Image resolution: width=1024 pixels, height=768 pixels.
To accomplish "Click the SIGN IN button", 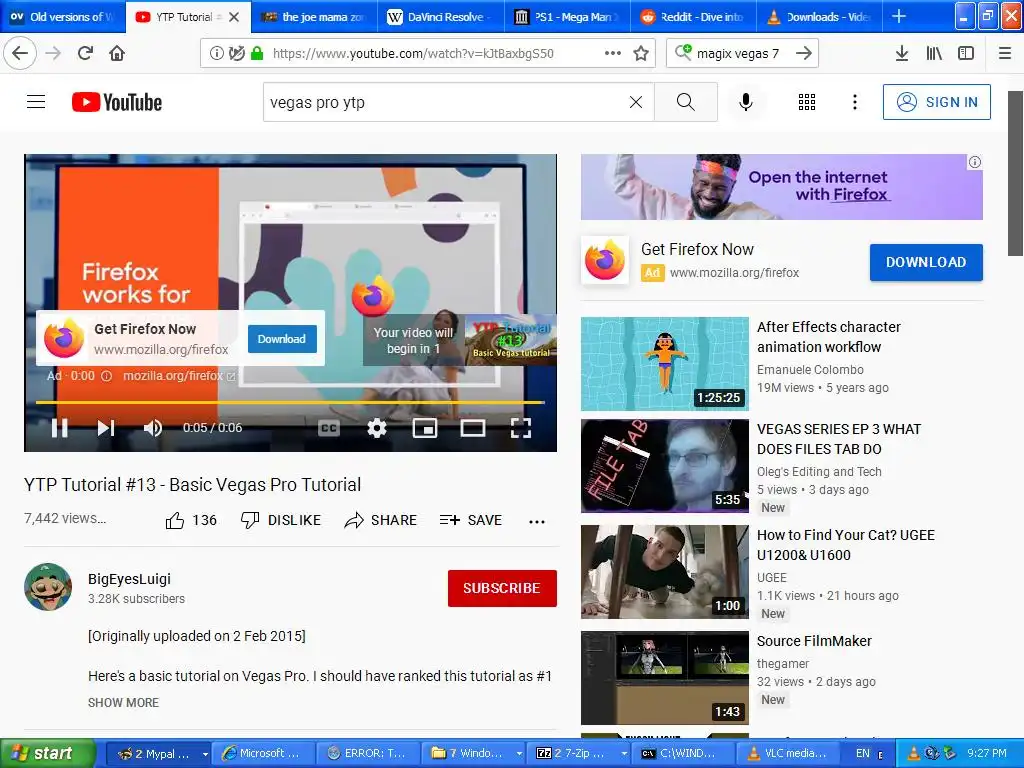I will [936, 102].
